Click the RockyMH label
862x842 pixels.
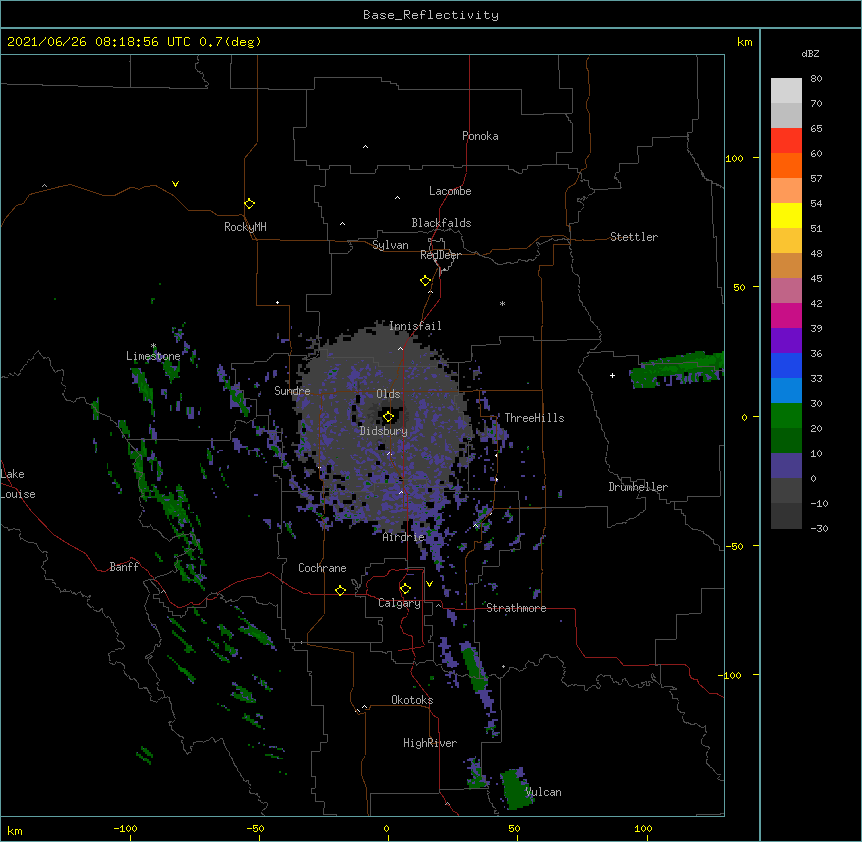(x=245, y=227)
